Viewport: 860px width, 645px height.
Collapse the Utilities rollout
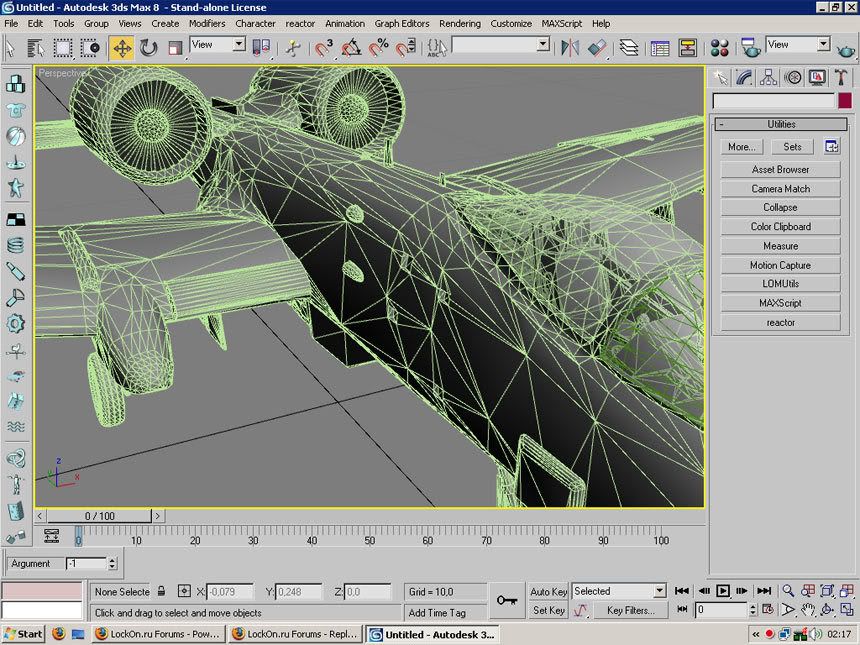click(x=781, y=124)
